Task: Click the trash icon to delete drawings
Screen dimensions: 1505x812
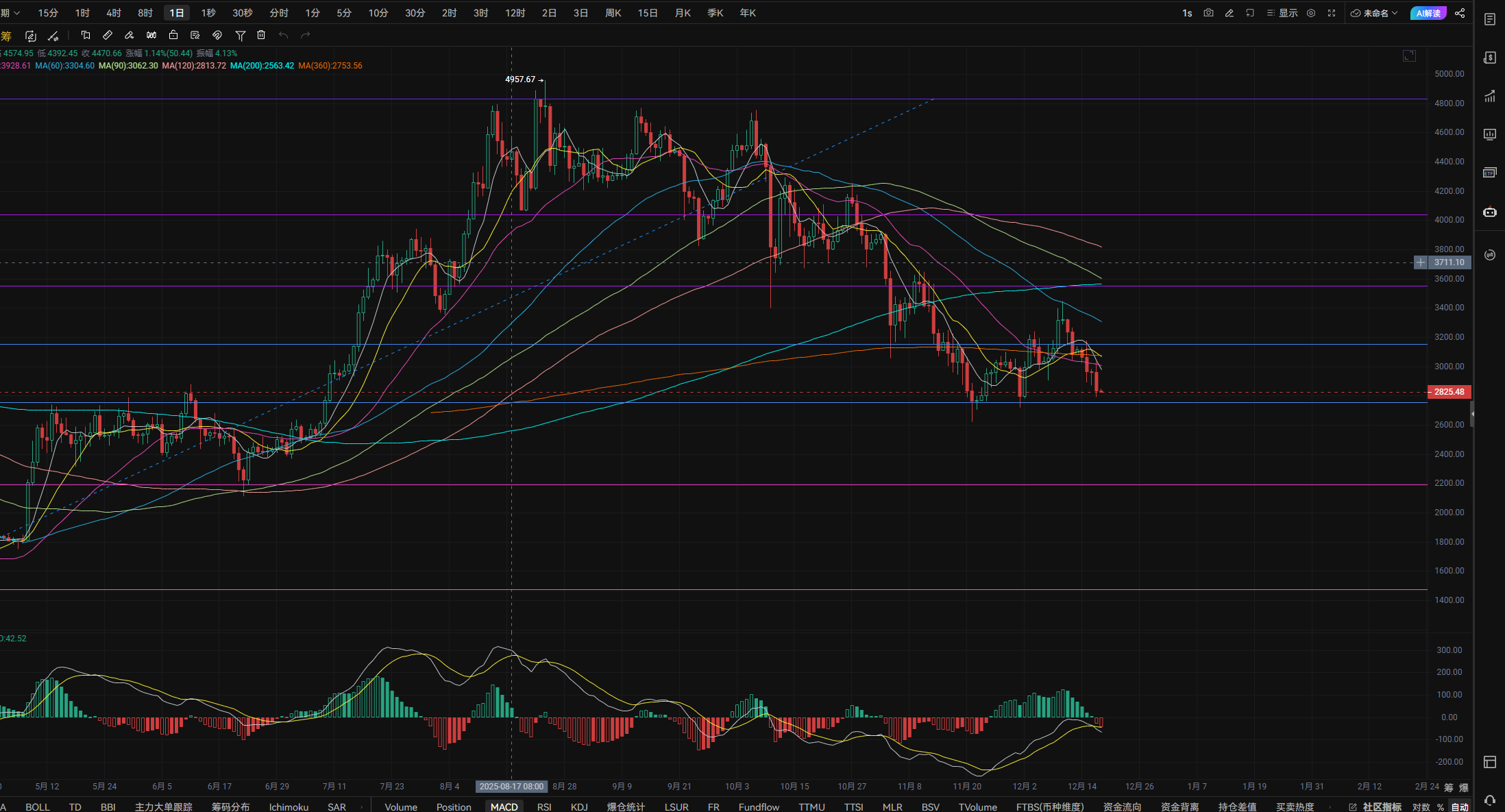Action: pos(261,35)
